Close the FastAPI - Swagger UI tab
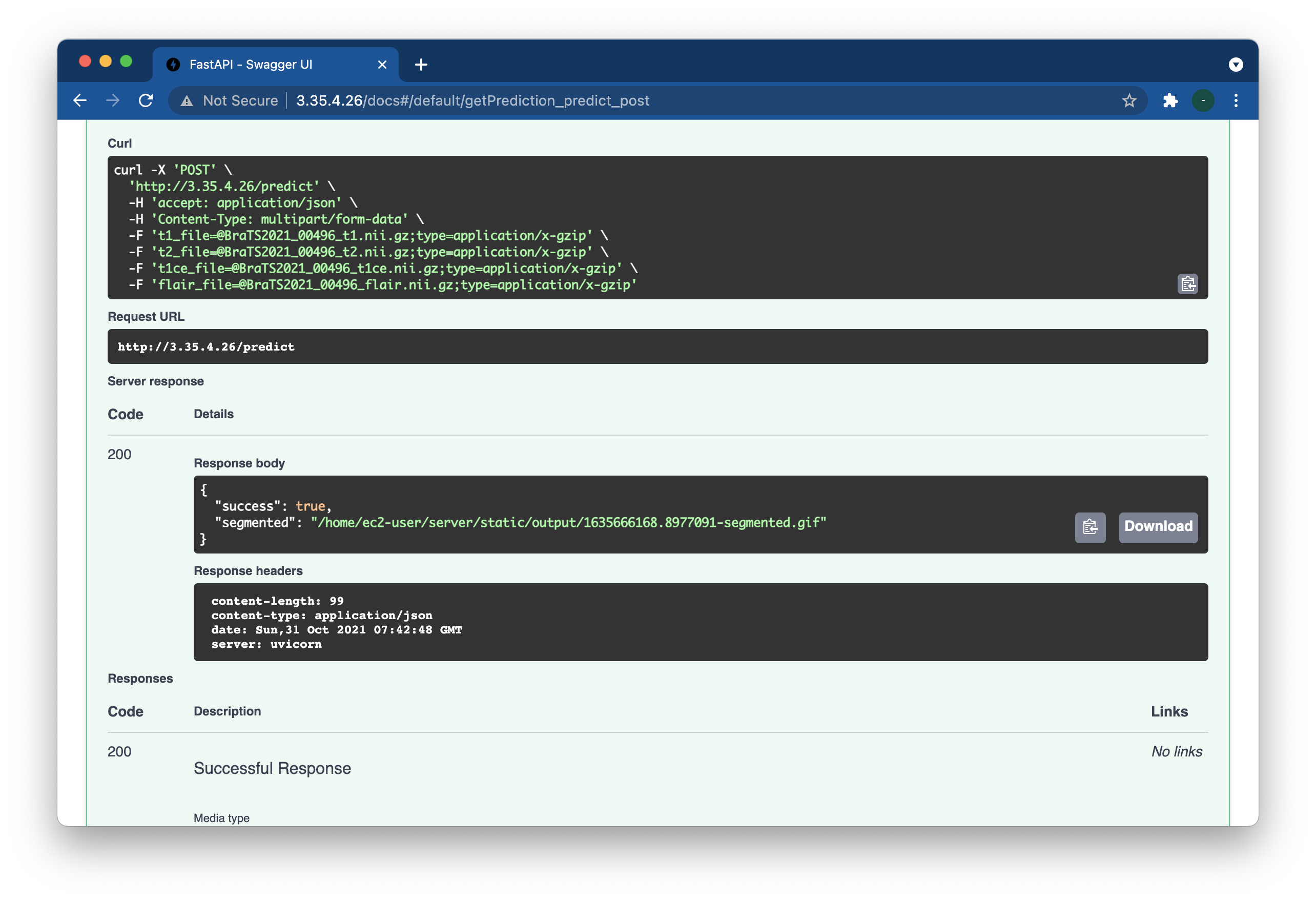The width and height of the screenshot is (1316, 902). [x=382, y=65]
